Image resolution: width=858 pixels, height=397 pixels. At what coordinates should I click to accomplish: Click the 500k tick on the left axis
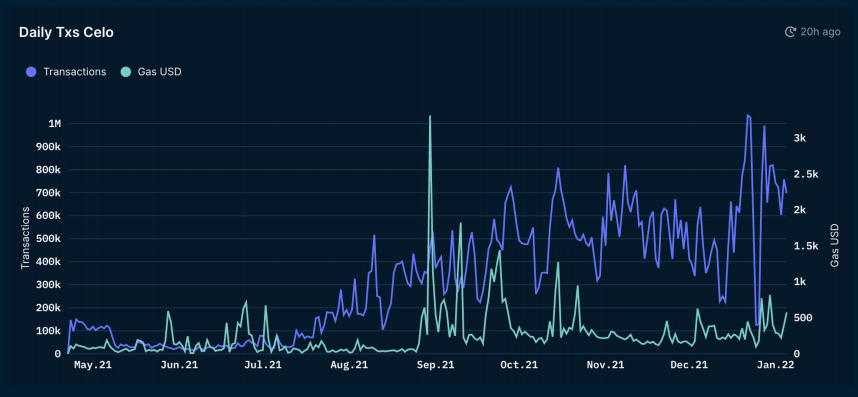[49, 239]
